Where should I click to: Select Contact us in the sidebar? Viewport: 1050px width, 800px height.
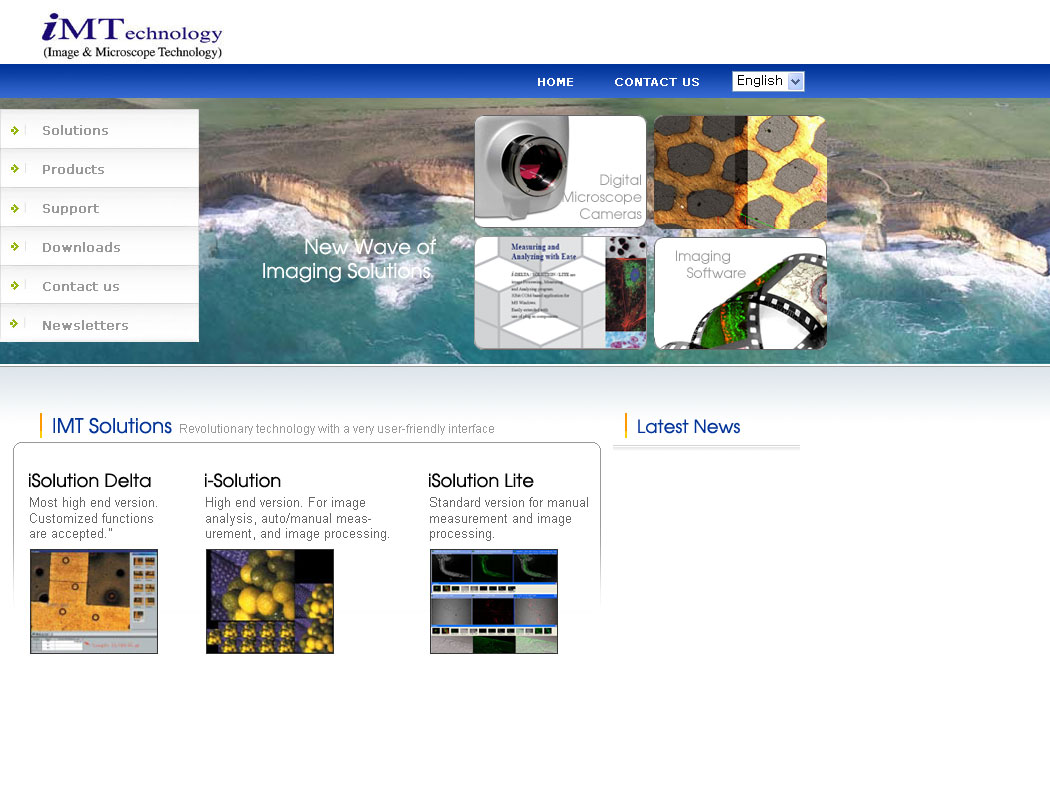[80, 287]
